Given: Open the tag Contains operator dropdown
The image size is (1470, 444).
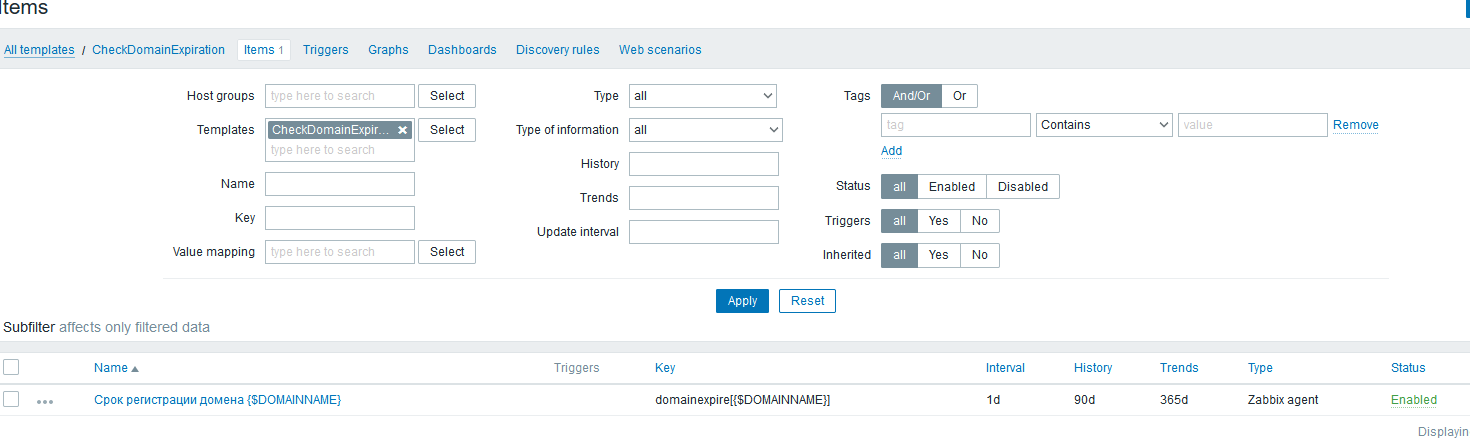Looking at the screenshot, I should click(1104, 125).
